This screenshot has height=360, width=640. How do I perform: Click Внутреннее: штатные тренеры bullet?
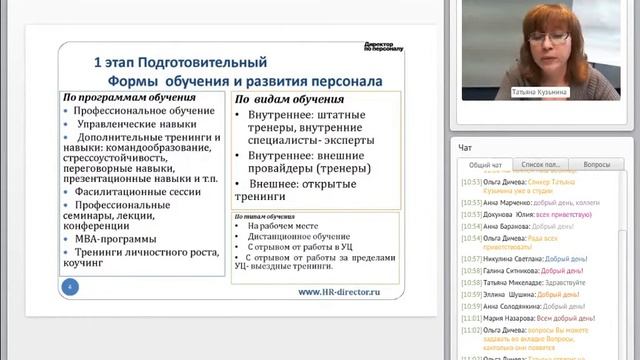point(305,127)
